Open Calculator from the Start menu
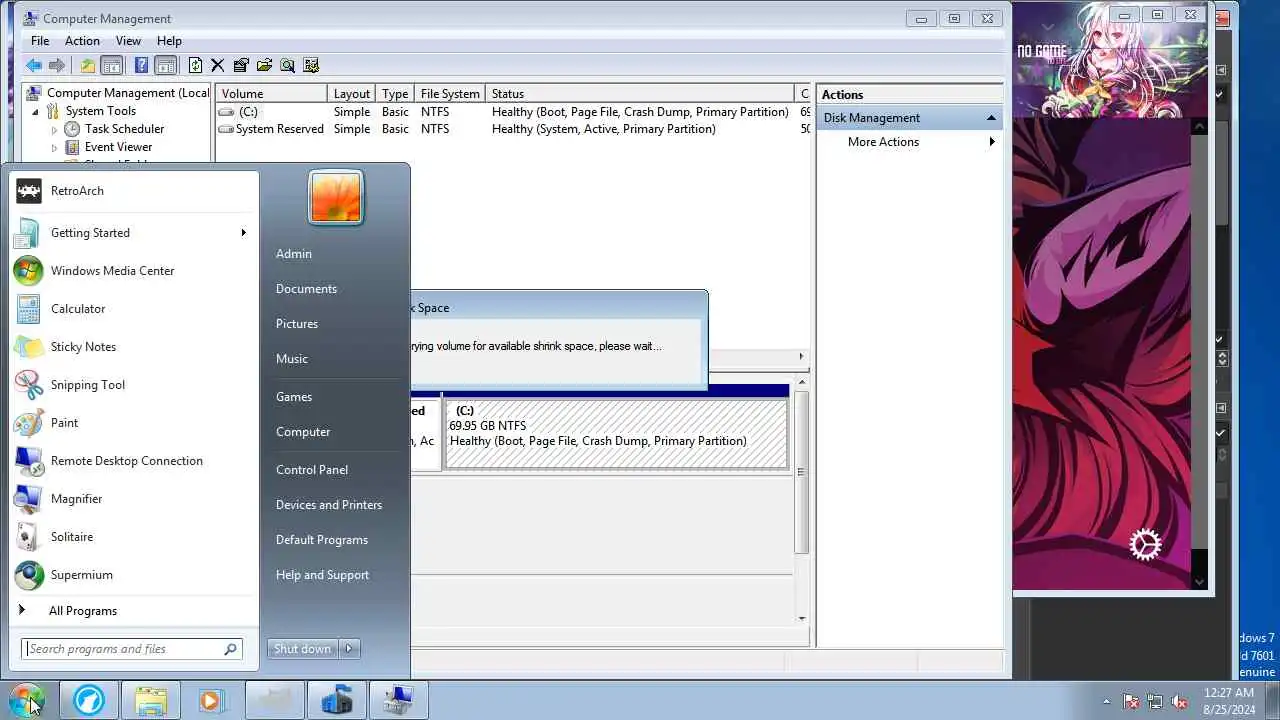 pos(134,309)
